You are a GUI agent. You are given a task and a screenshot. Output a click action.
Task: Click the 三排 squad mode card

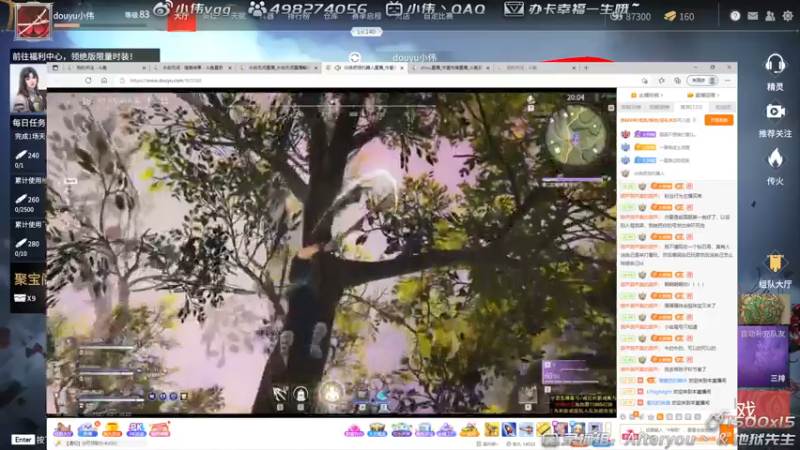pos(763,357)
